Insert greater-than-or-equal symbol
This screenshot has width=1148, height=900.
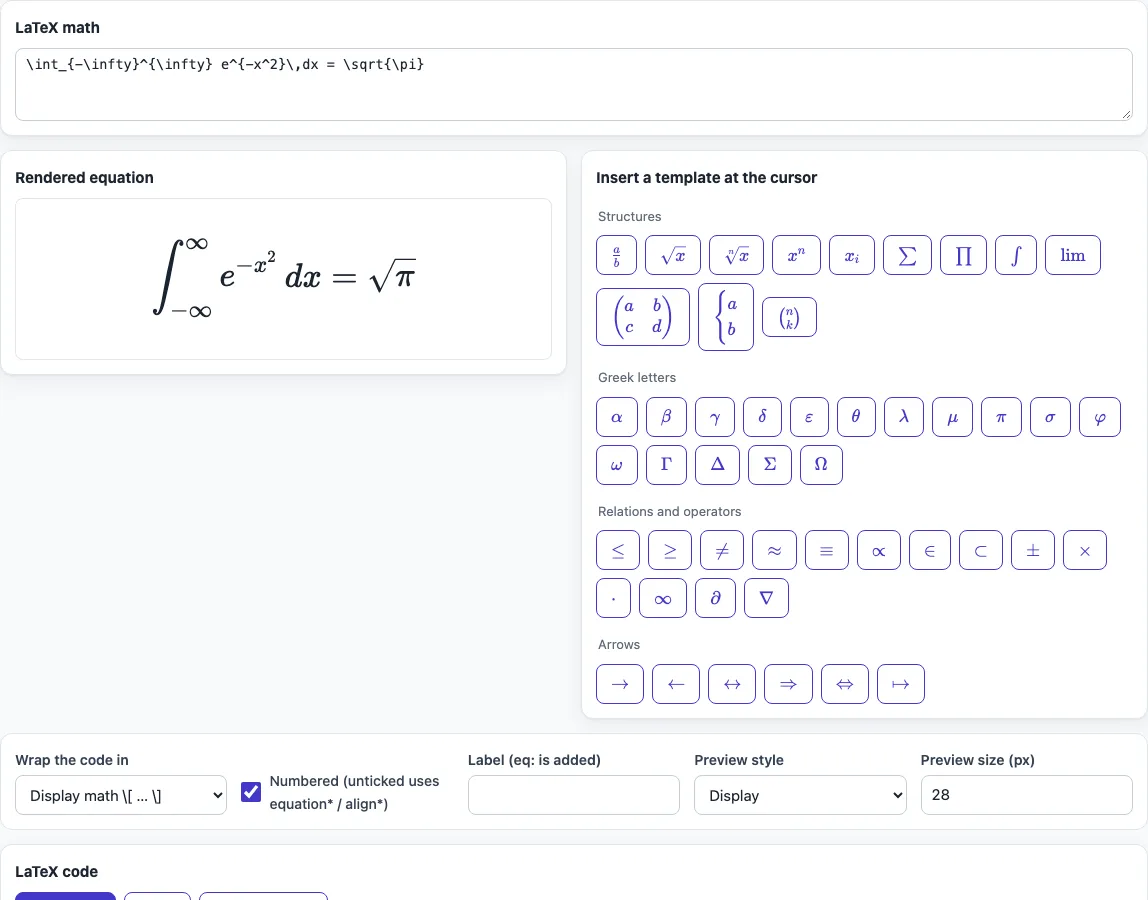(670, 550)
